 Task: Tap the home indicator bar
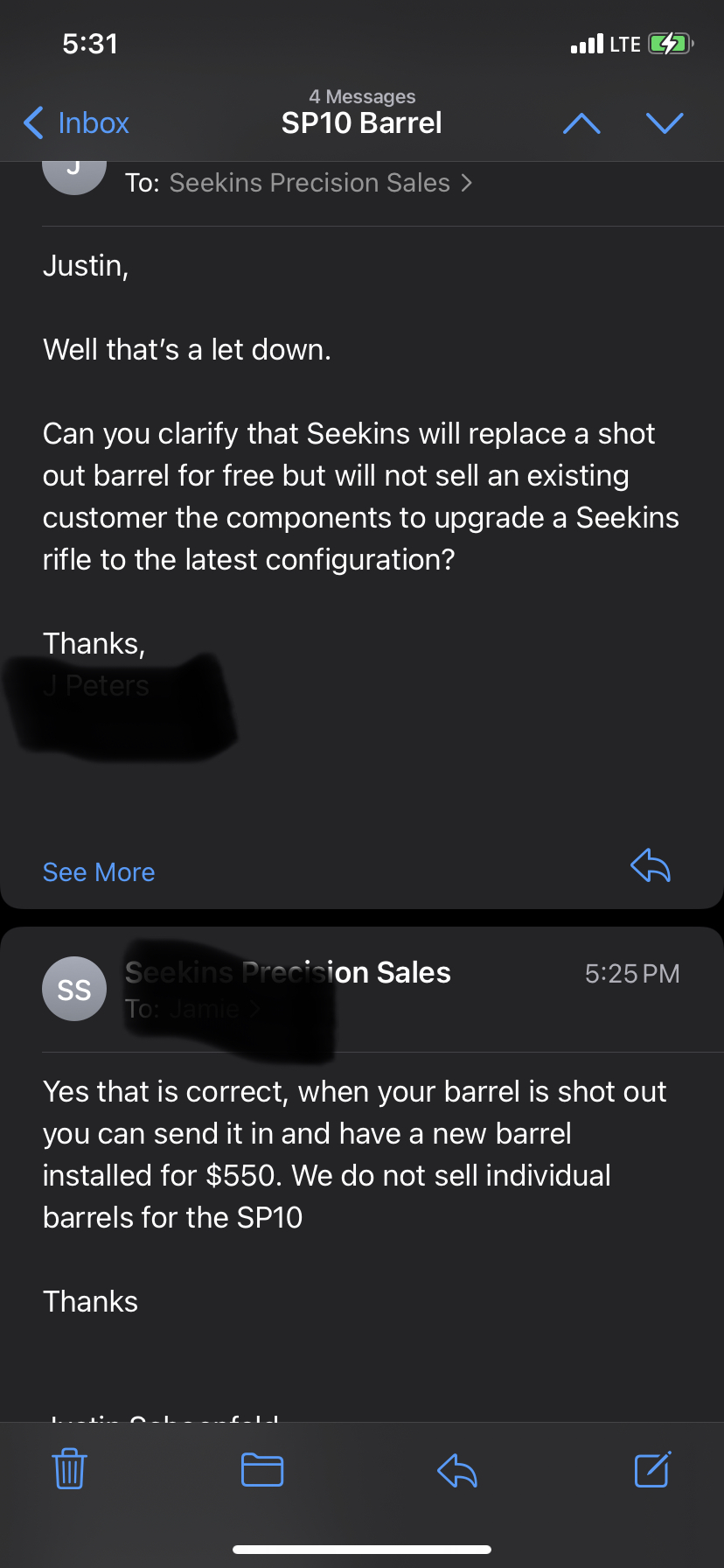[362, 1549]
